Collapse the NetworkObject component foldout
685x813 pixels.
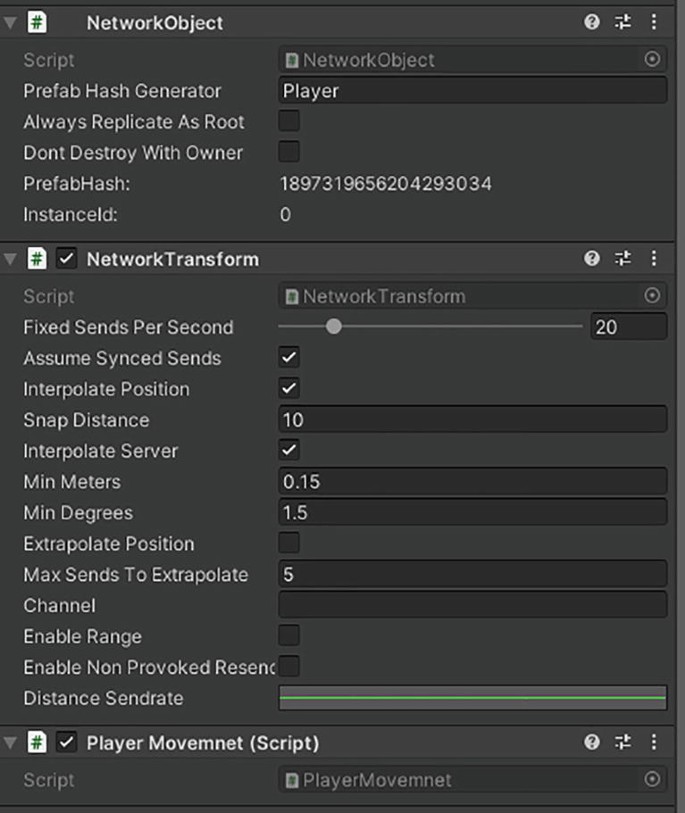[x=10, y=22]
